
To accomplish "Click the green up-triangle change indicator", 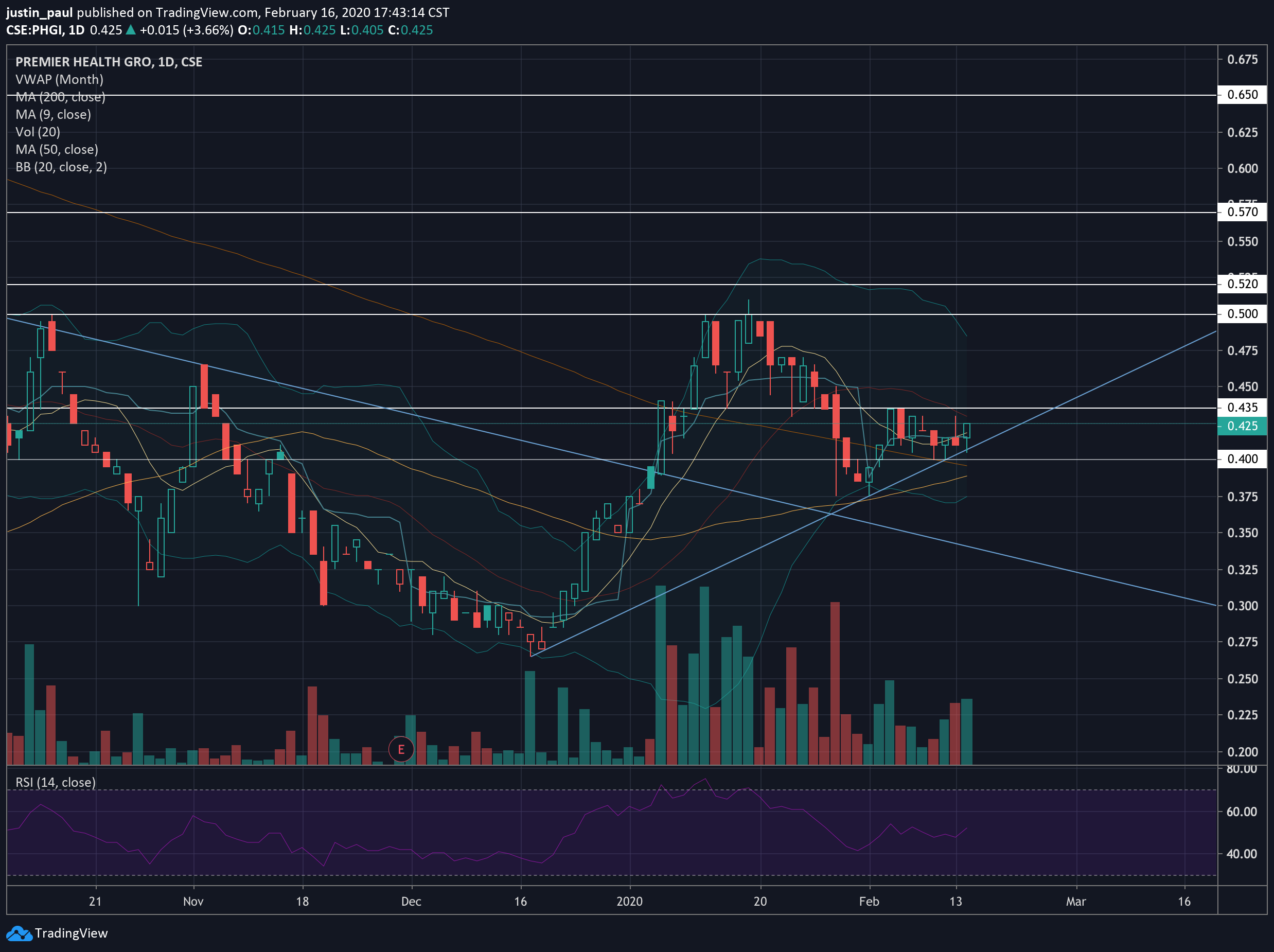I will click(131, 30).
